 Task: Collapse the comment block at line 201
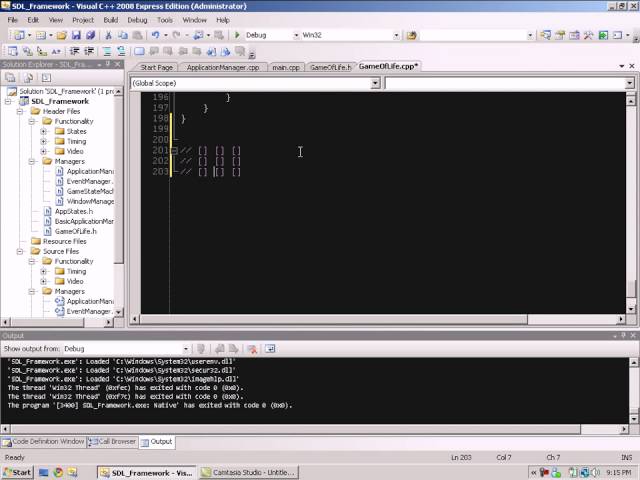point(174,151)
